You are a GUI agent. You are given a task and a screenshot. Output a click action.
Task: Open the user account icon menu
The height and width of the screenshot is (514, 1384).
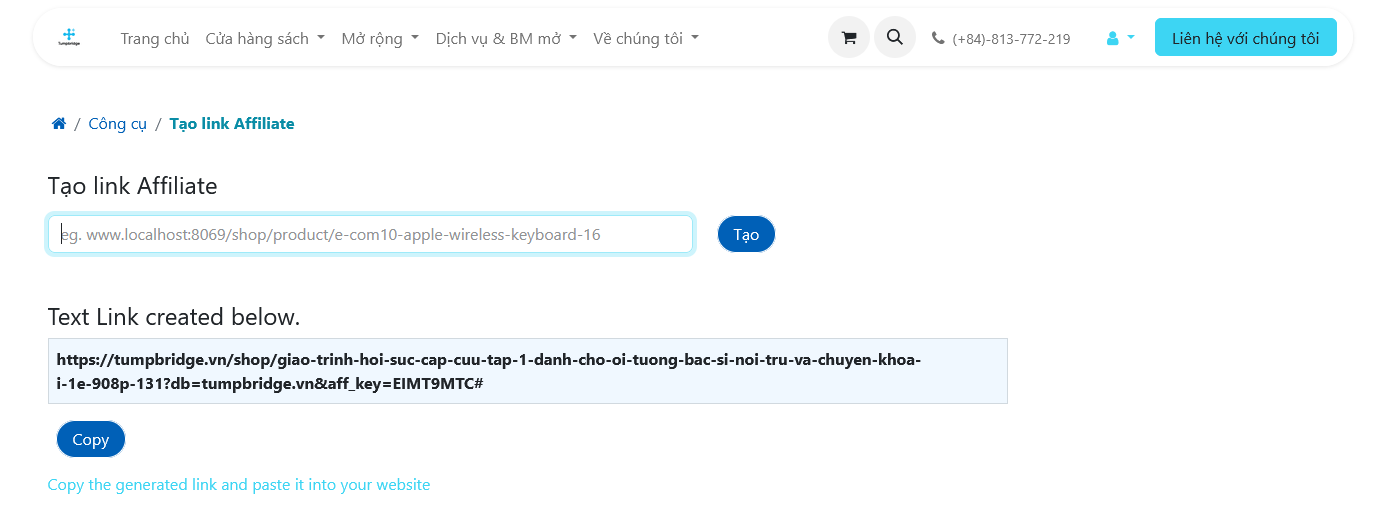1112,38
